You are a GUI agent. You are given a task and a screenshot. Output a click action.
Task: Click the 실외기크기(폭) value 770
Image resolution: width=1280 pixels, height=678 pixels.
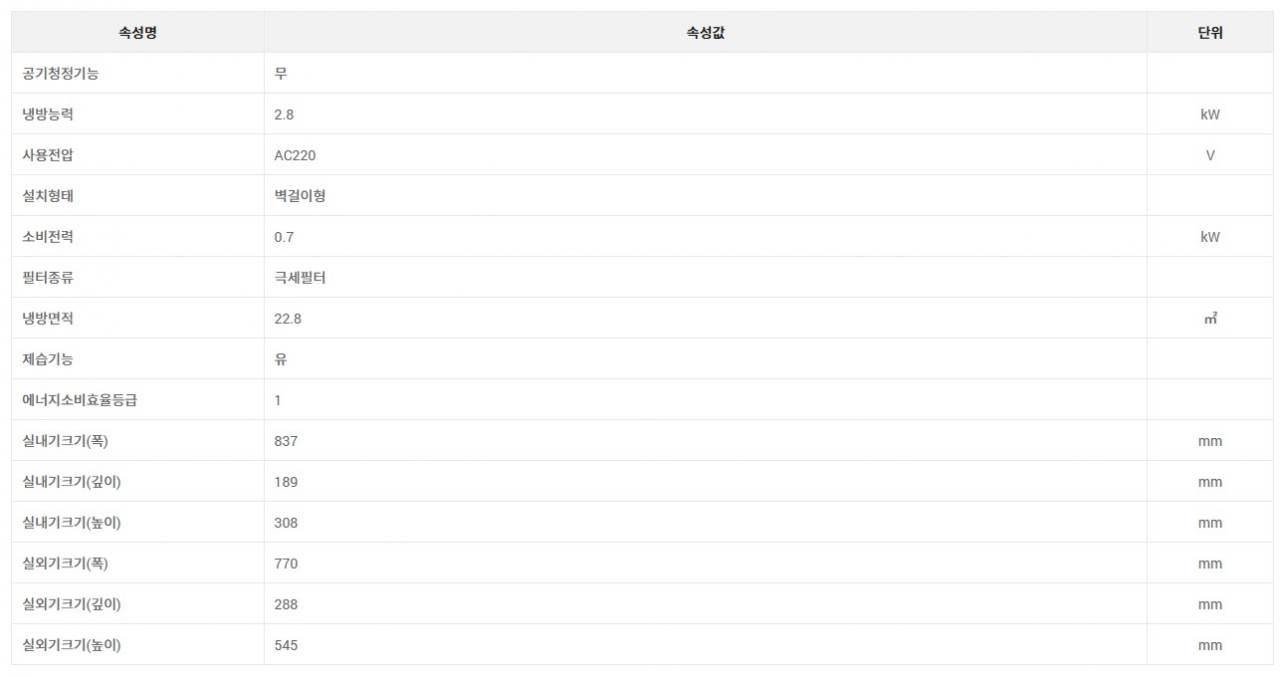coord(286,564)
